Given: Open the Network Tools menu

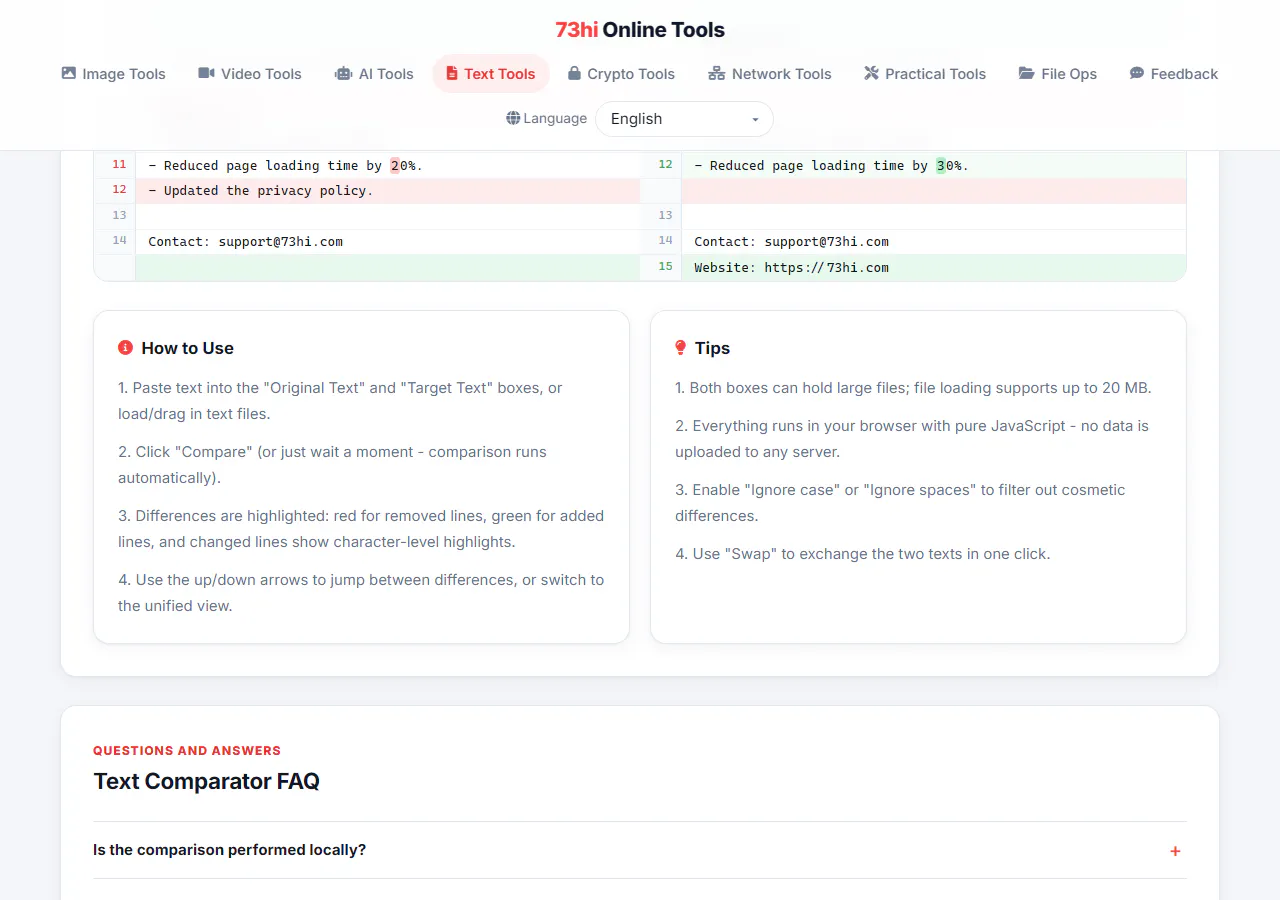Looking at the screenshot, I should pos(769,74).
